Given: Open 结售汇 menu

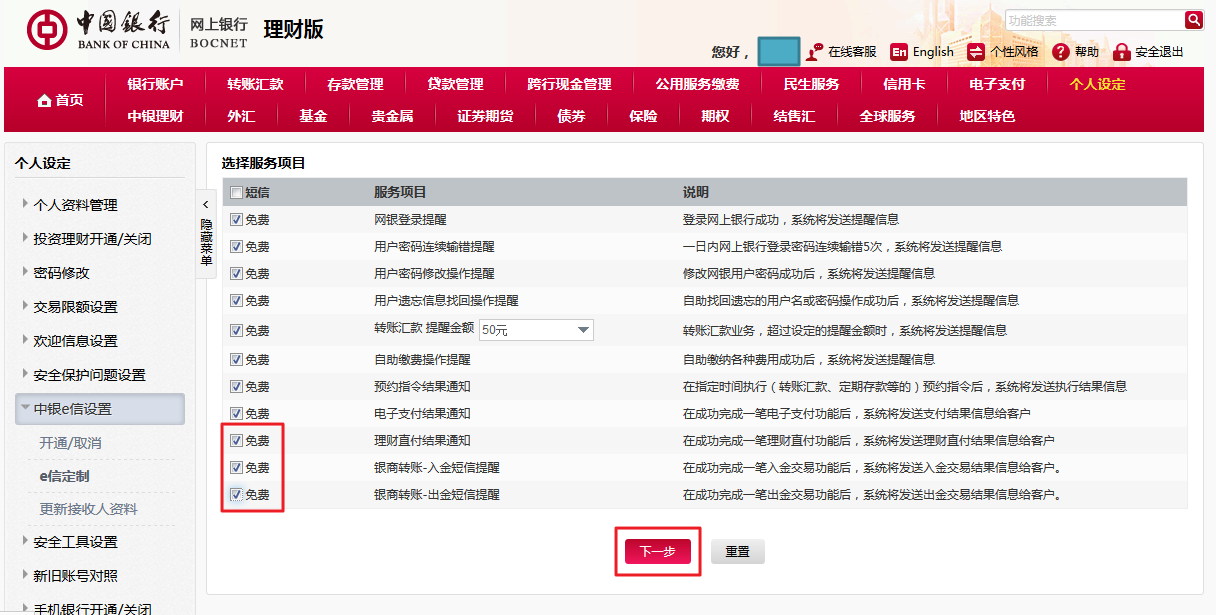Looking at the screenshot, I should (794, 116).
